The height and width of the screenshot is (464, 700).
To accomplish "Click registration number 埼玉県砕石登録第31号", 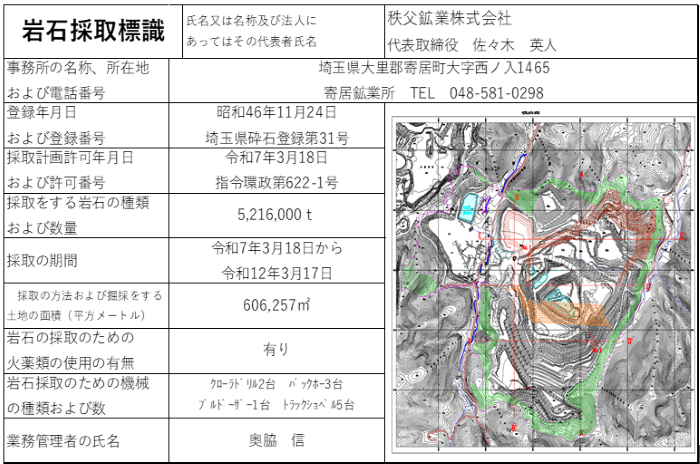I will click(x=277, y=138).
